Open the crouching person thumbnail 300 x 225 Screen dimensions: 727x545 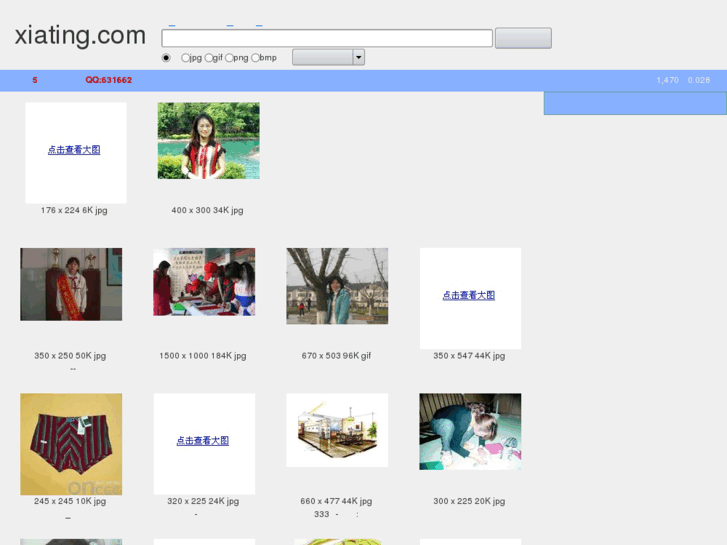(470, 432)
